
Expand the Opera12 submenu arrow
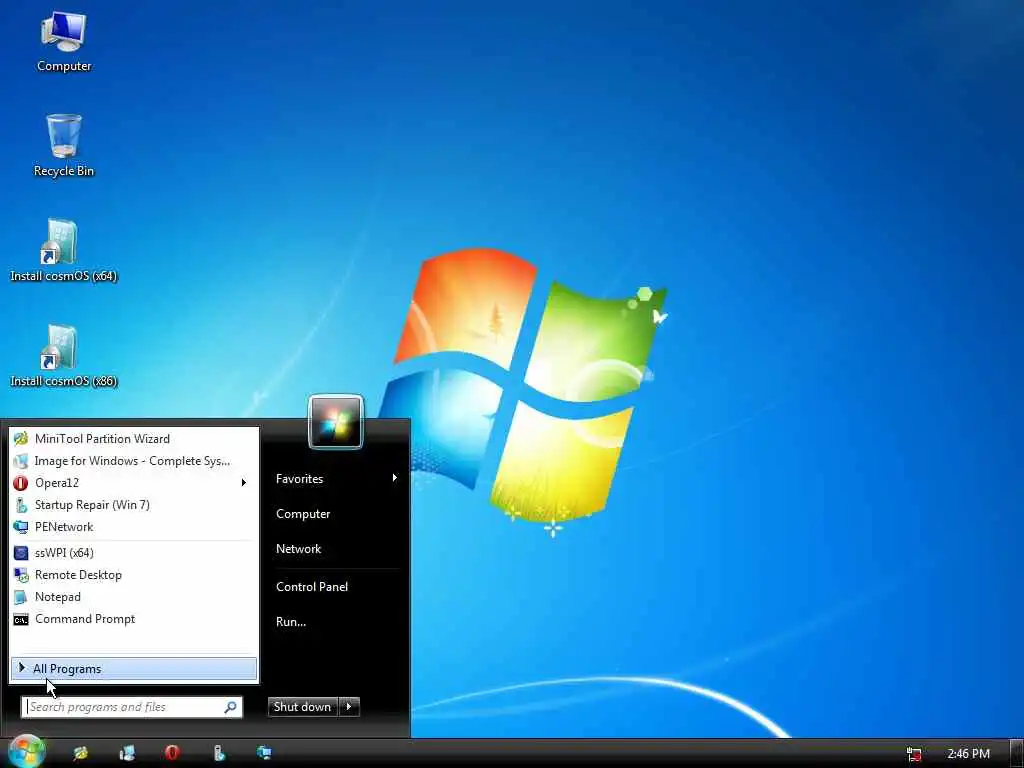pos(244,483)
